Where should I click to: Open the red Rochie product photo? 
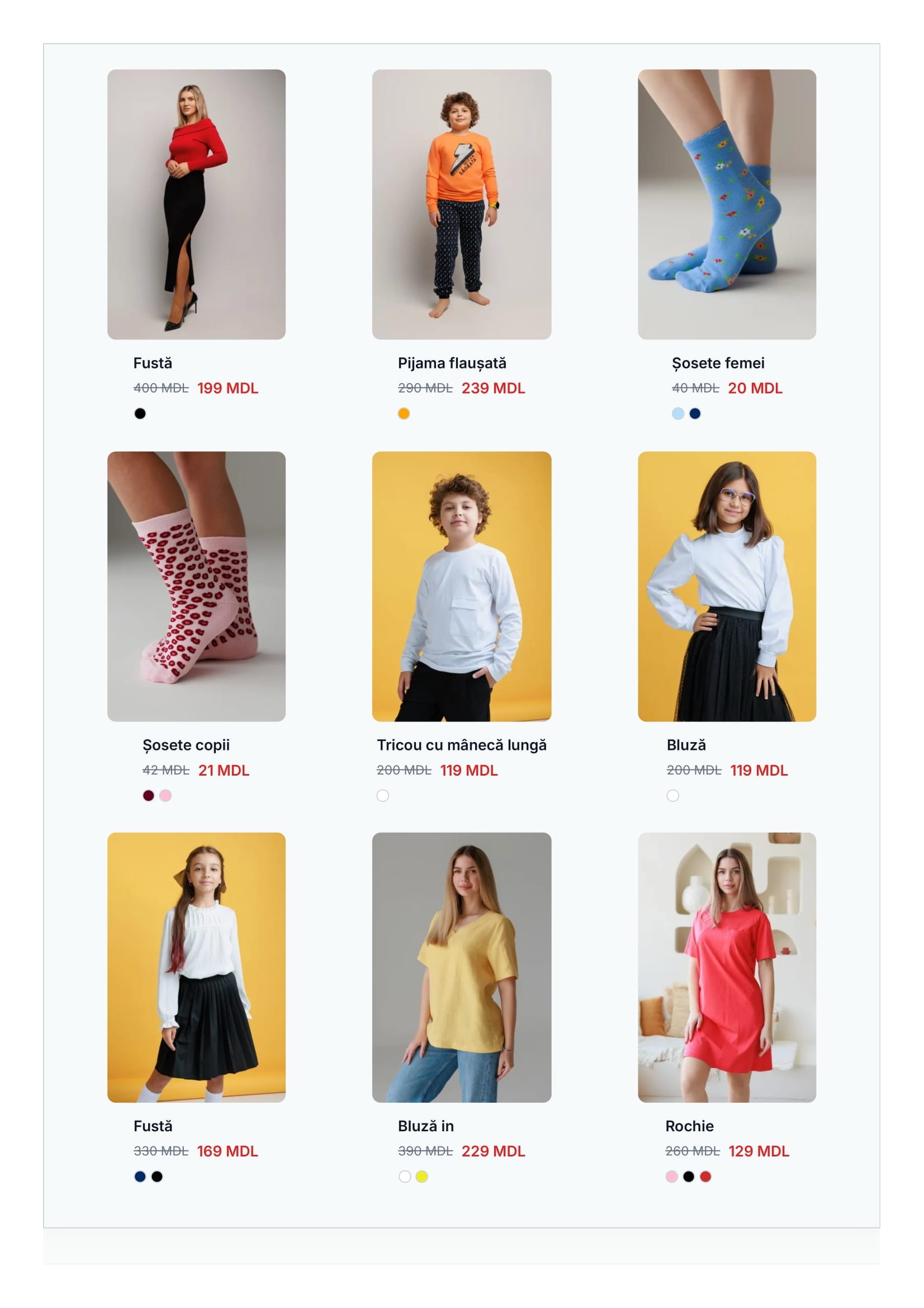(x=727, y=968)
